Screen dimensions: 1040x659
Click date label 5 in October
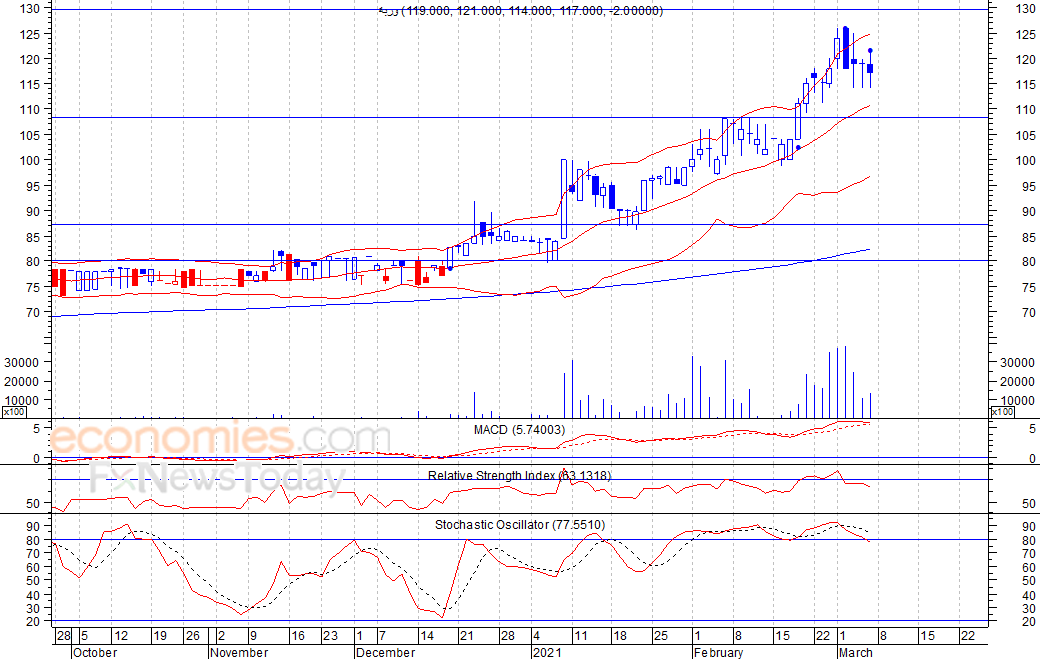84,636
